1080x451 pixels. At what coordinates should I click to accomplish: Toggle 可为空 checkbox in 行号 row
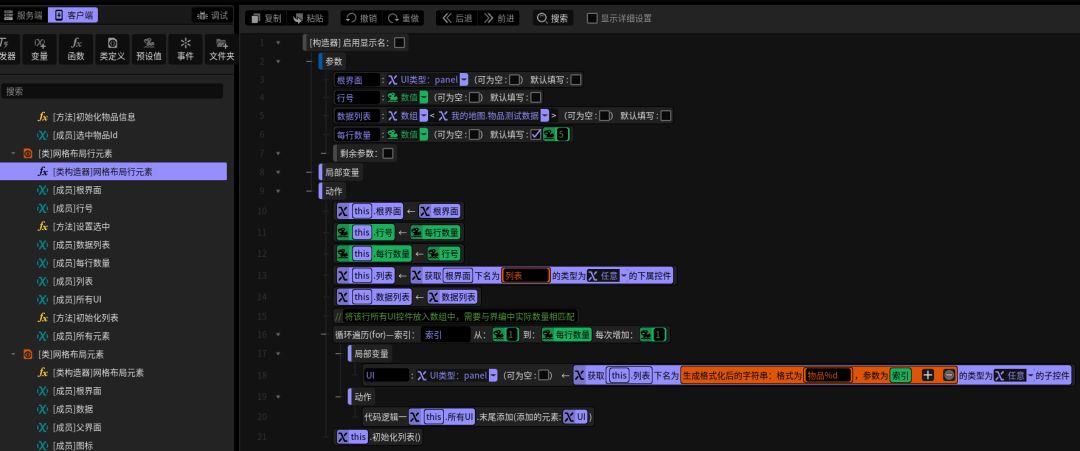475,98
